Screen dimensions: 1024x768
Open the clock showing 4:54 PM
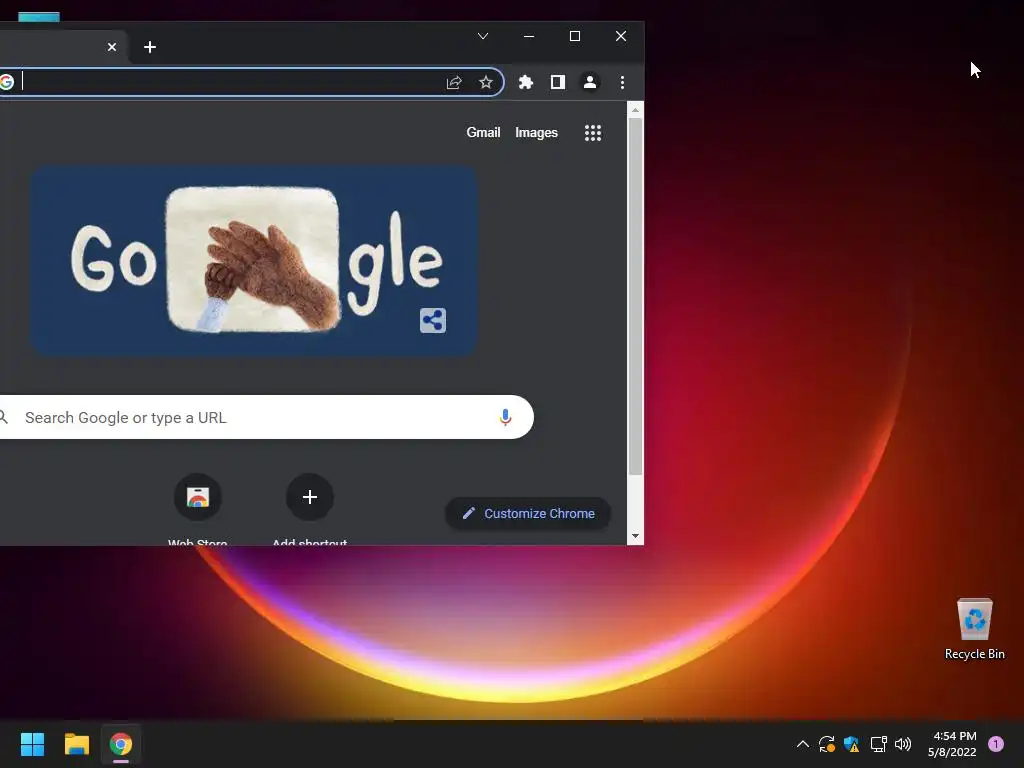952,744
